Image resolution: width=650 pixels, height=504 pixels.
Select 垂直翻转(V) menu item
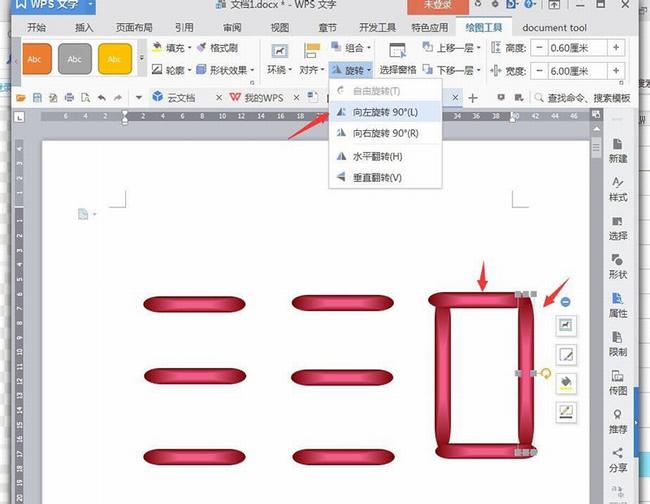(x=385, y=177)
